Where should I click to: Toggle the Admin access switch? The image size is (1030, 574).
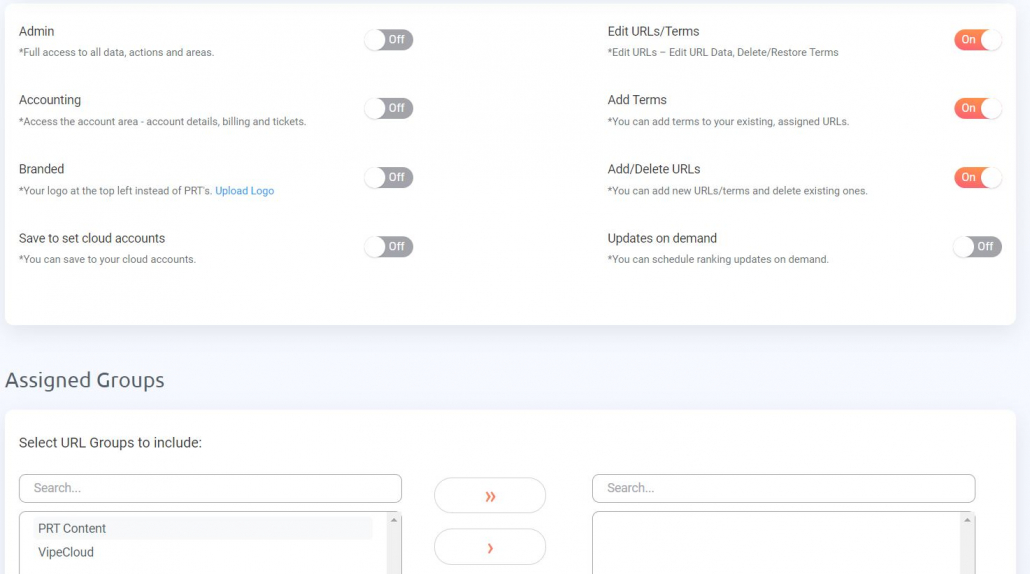coord(388,39)
